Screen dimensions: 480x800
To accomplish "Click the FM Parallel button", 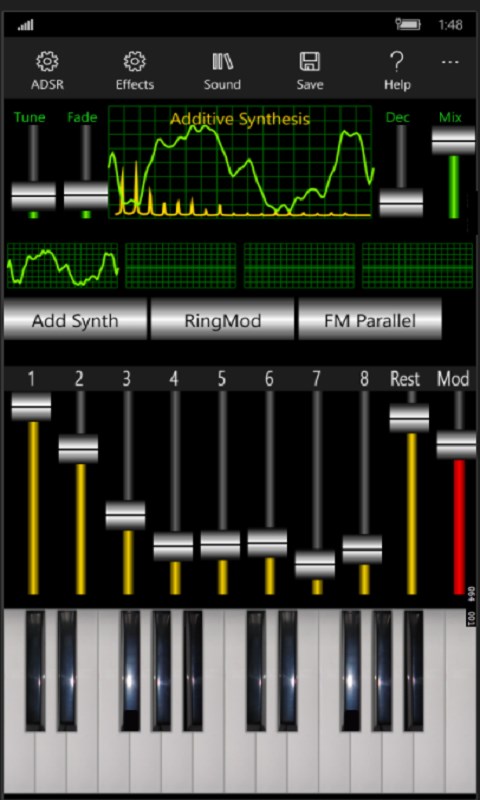I will pyautogui.click(x=370, y=320).
